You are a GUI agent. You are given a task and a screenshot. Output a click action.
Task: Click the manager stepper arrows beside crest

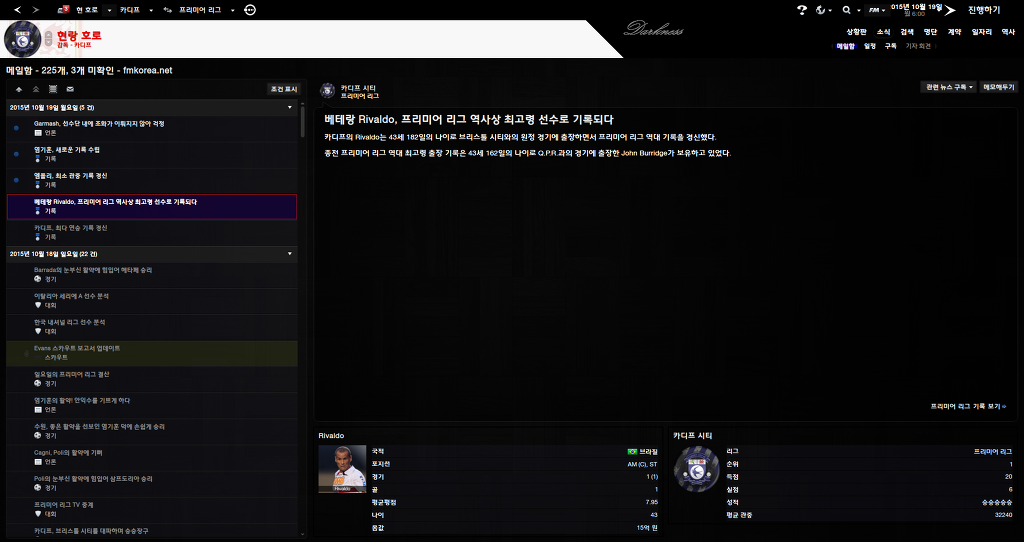pos(49,39)
